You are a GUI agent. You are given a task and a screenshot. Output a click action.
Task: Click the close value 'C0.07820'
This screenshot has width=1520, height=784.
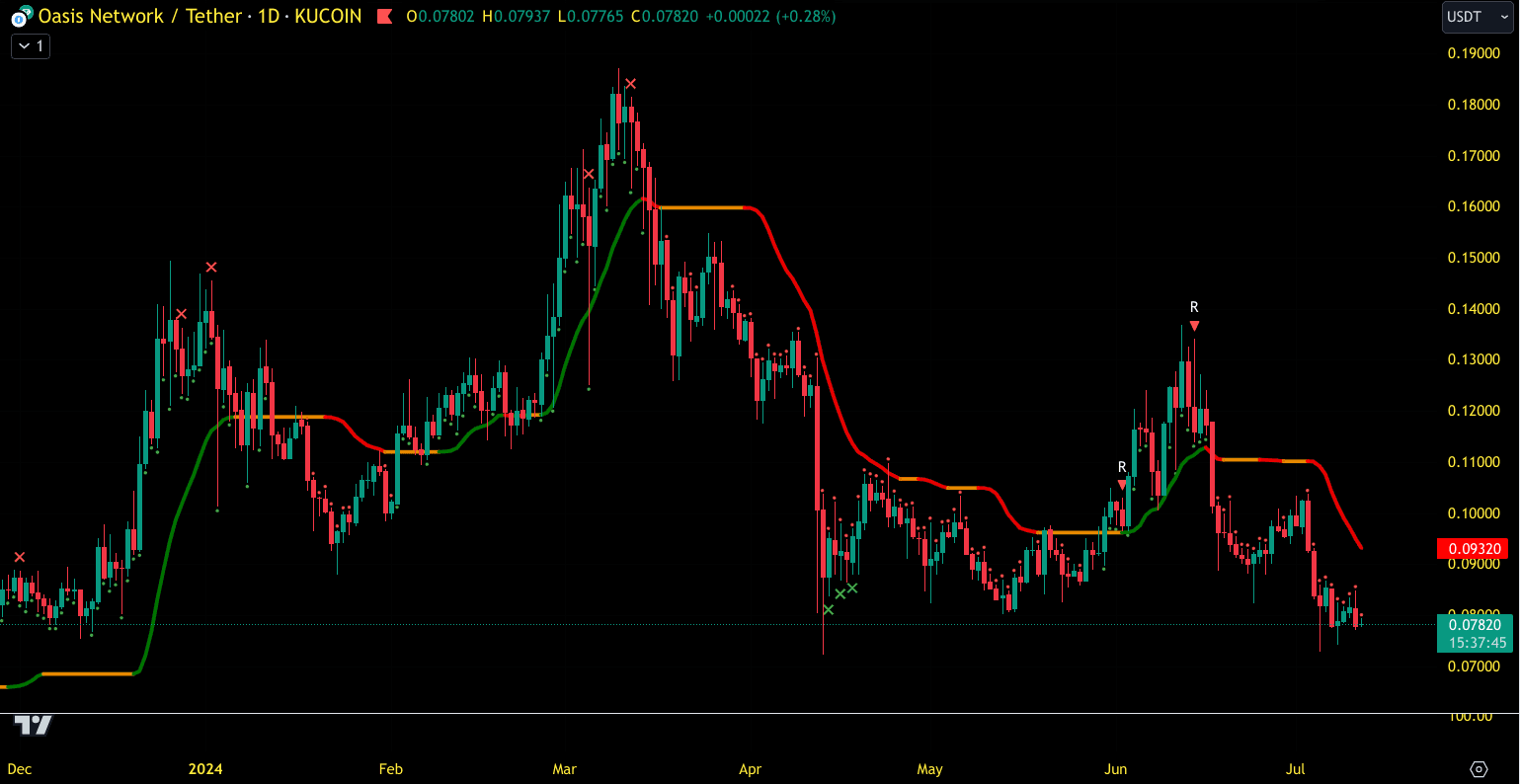tap(667, 17)
